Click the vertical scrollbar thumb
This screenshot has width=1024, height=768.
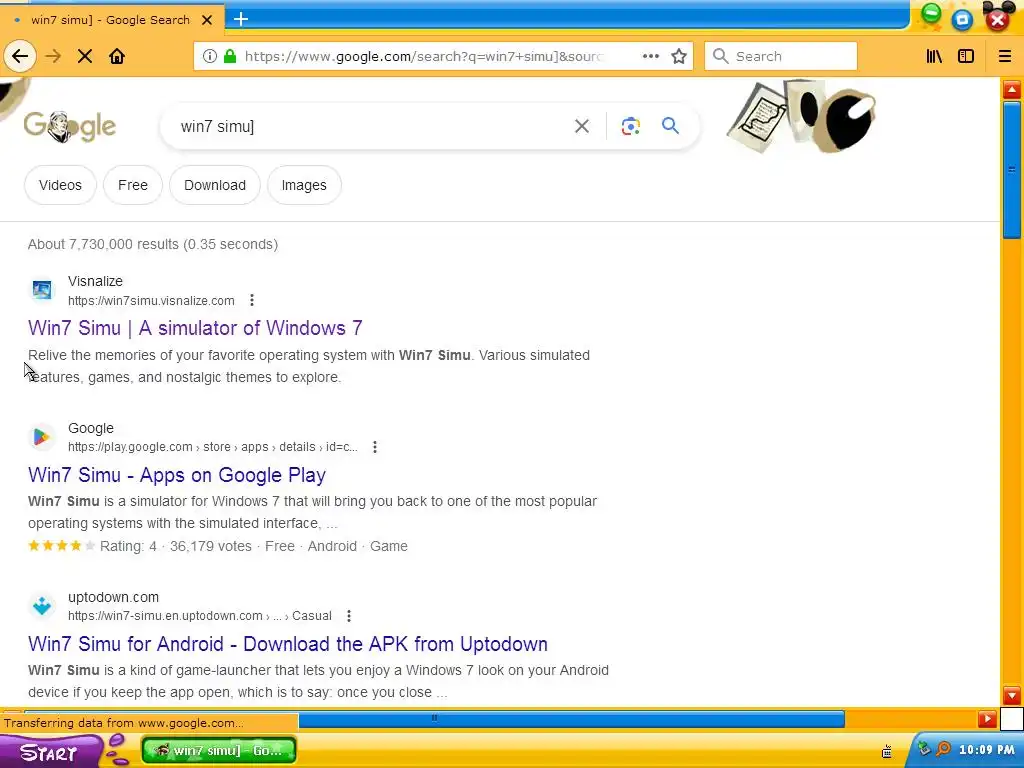[1012, 170]
